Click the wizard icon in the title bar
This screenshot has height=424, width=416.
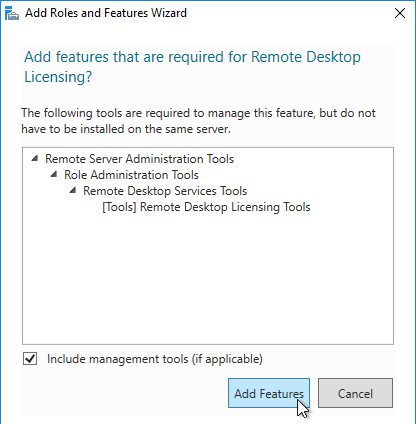[12, 13]
